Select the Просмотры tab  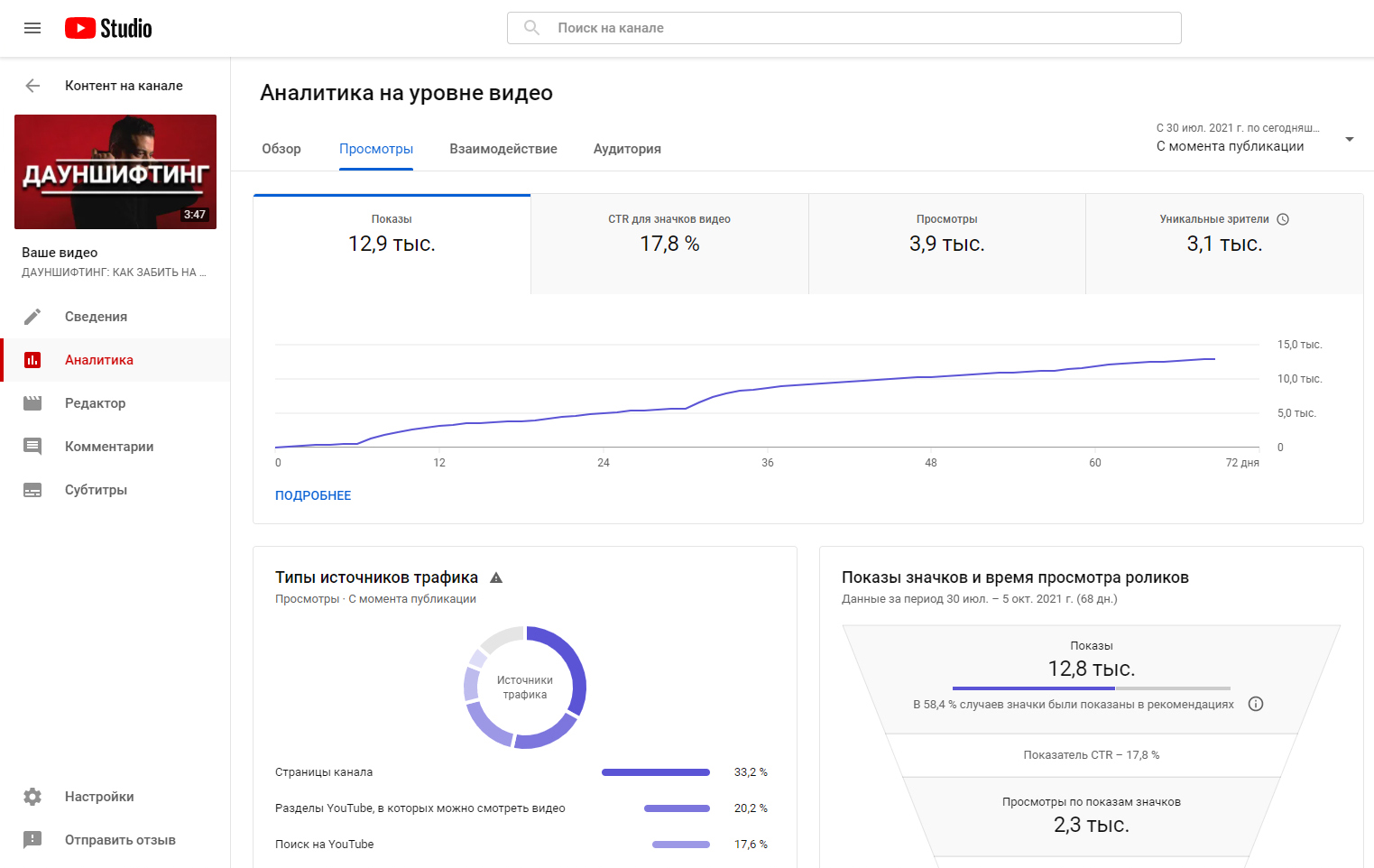[x=376, y=149]
